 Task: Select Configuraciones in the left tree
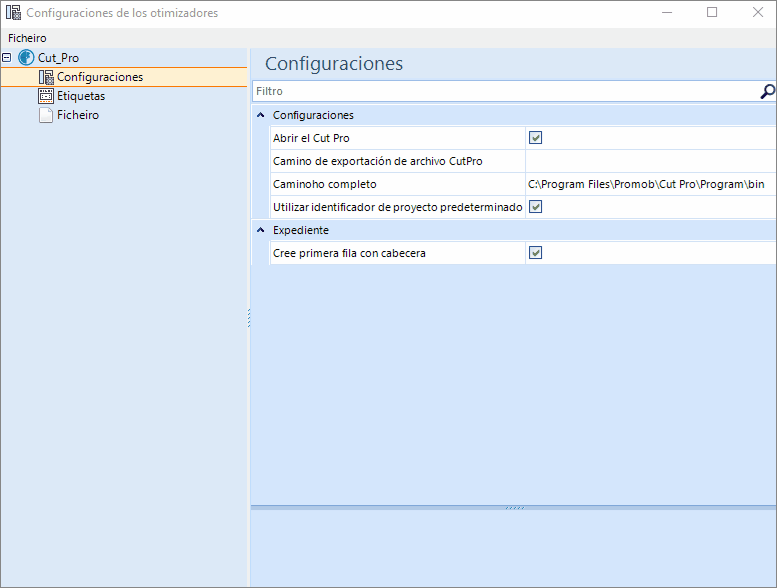(100, 77)
